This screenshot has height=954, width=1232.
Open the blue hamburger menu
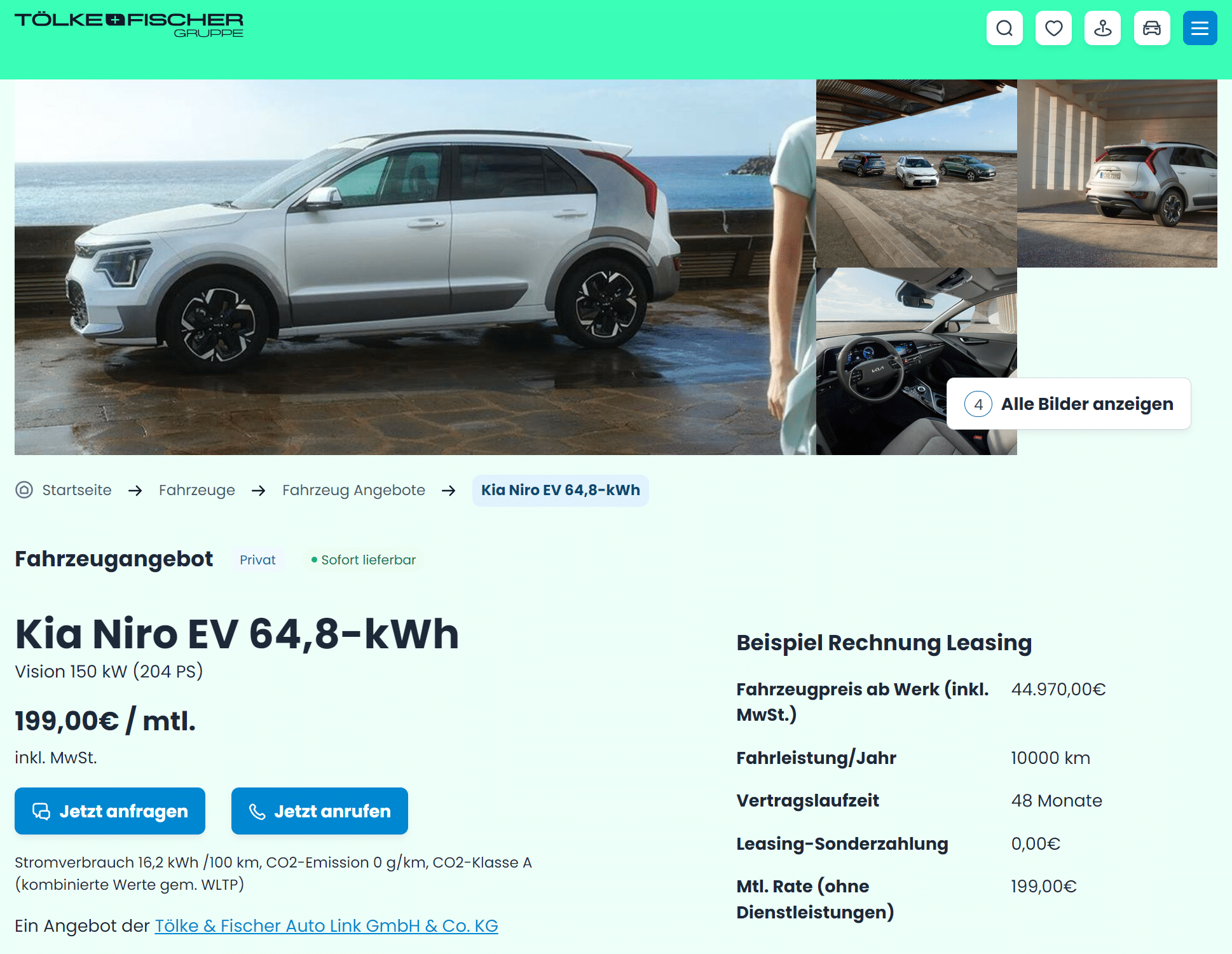point(1200,28)
